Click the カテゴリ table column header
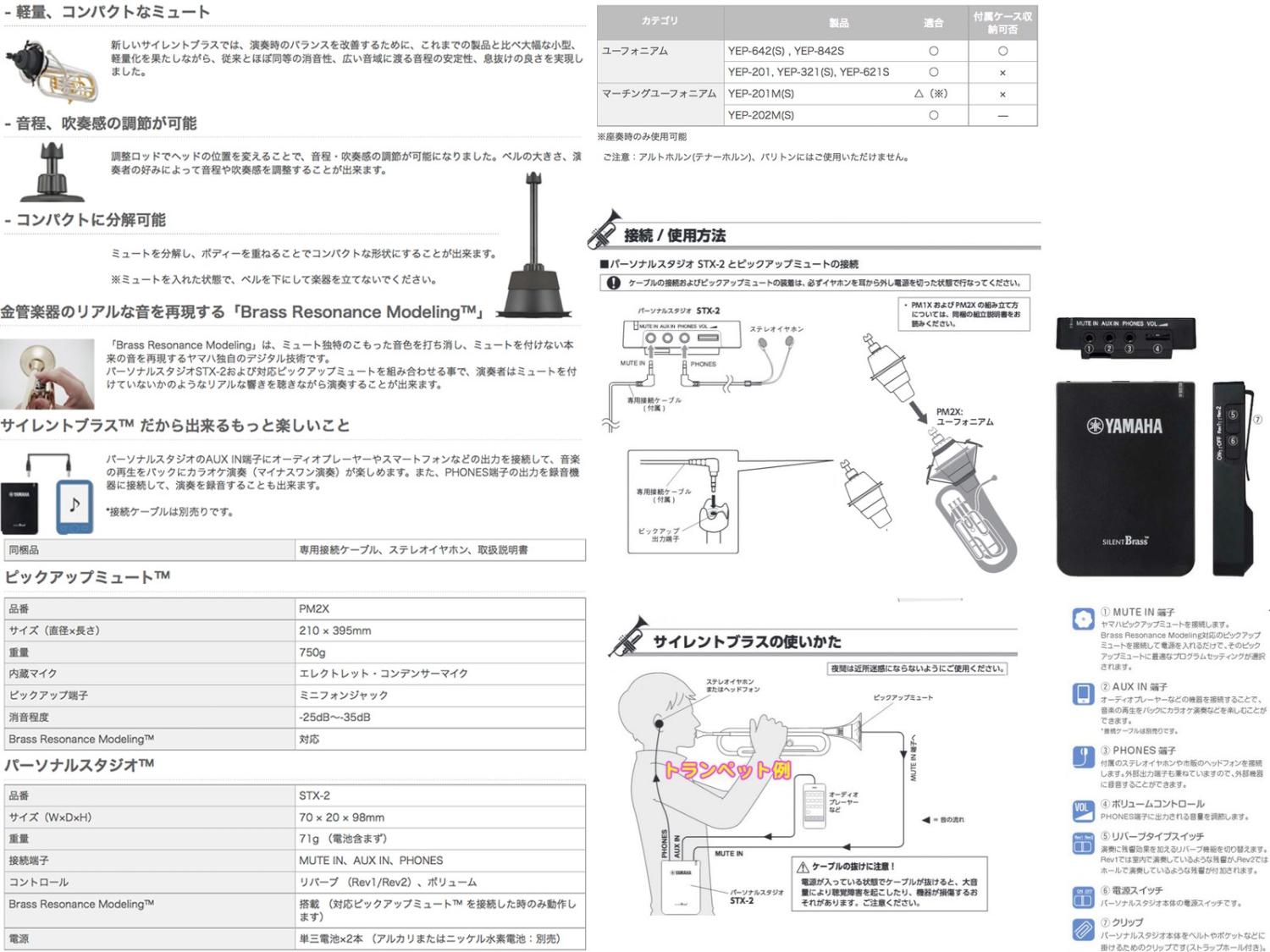The image size is (1270, 952). [660, 21]
